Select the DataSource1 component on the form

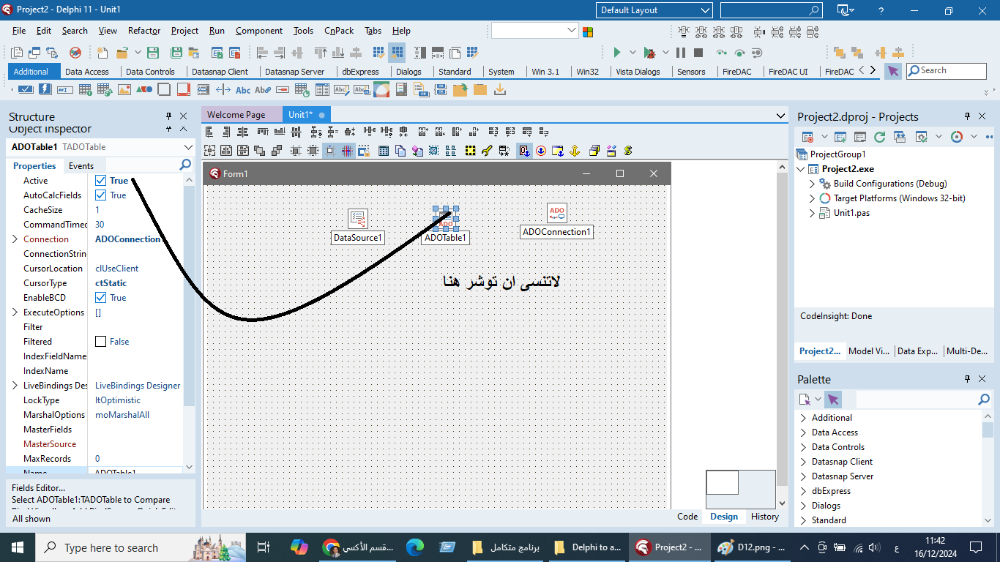pyautogui.click(x=357, y=219)
